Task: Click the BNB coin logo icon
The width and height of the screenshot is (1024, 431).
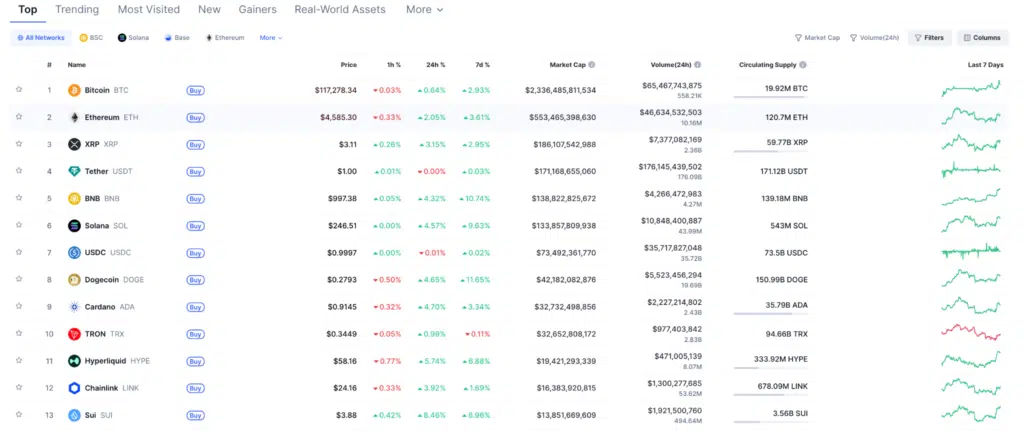Action: (74, 199)
